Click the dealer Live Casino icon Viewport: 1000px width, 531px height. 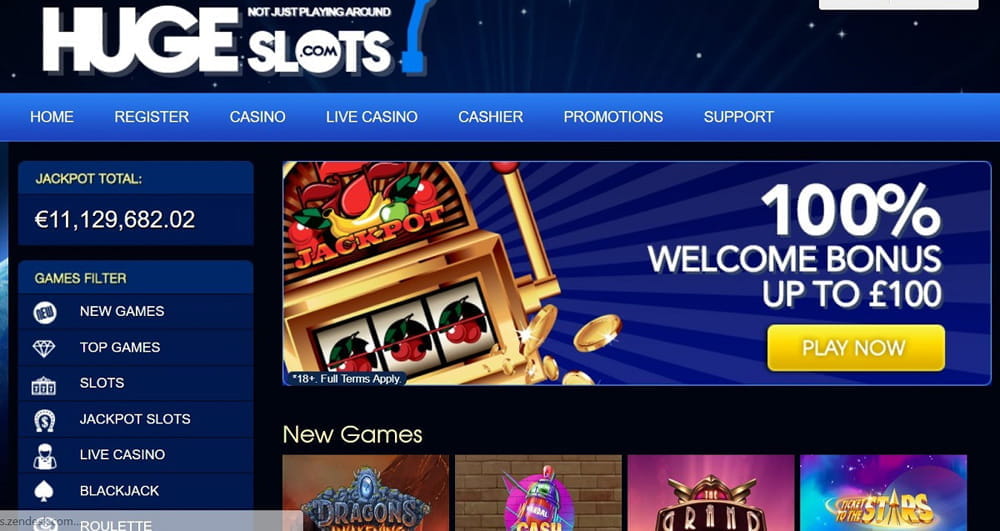click(45, 456)
